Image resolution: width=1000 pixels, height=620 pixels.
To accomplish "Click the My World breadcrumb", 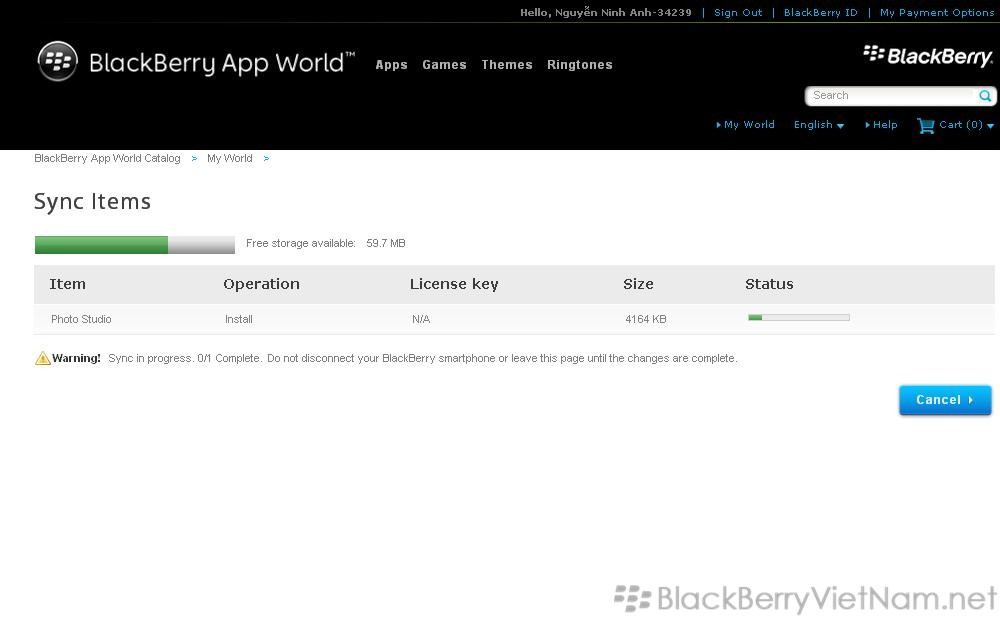I will pyautogui.click(x=230, y=158).
